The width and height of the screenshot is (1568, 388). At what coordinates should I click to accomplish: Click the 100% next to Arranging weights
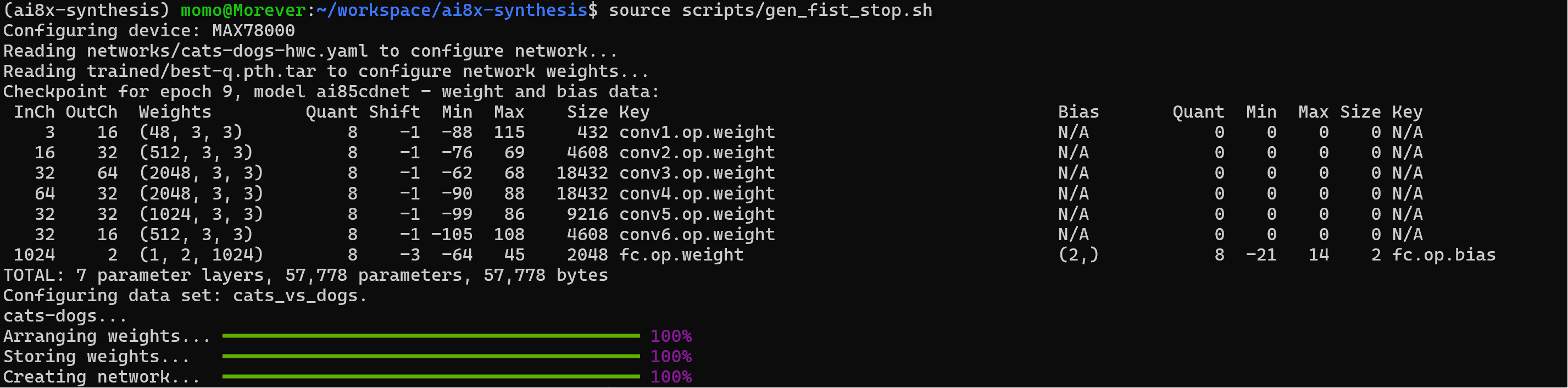(x=671, y=336)
